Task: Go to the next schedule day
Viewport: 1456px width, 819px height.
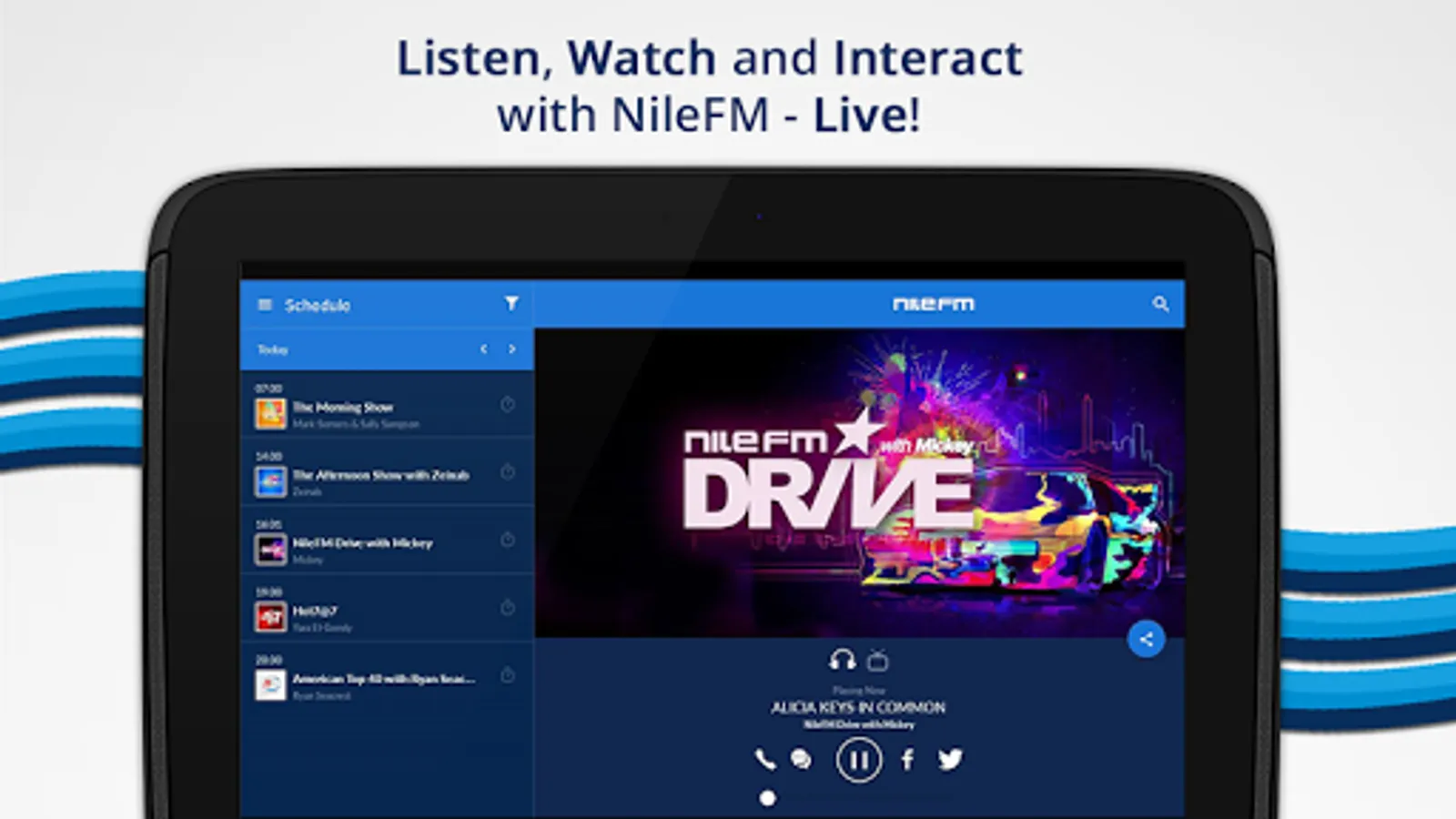Action: (512, 349)
